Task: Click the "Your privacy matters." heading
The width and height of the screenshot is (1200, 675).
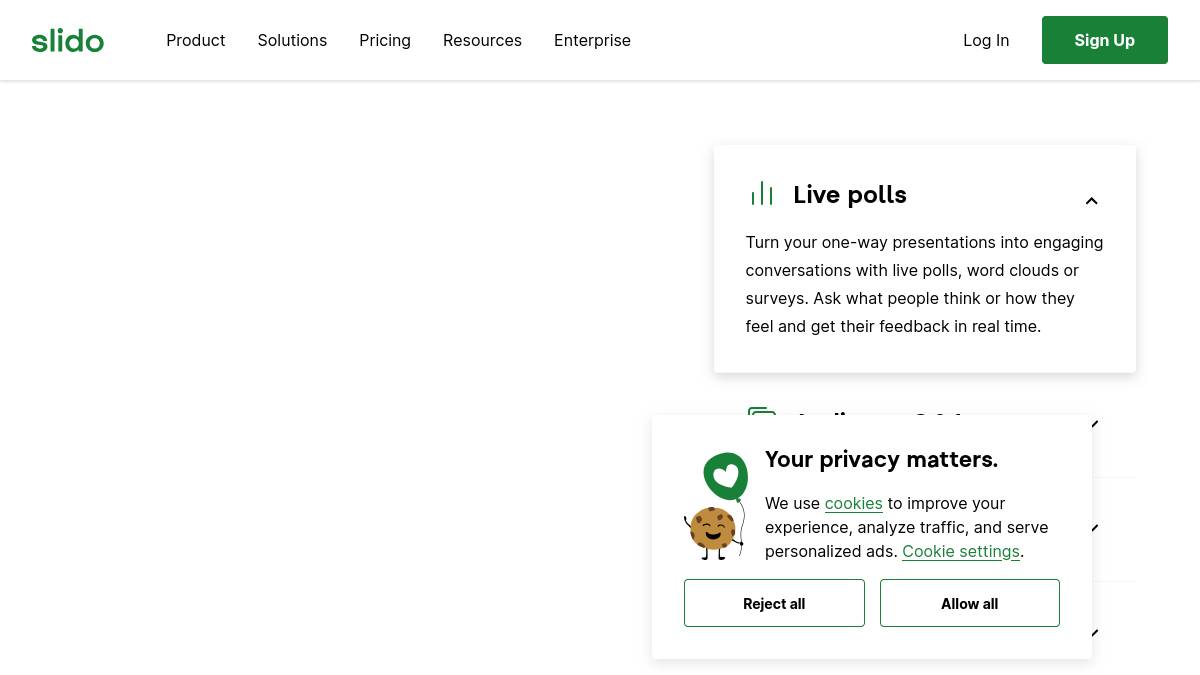Action: coord(881,460)
